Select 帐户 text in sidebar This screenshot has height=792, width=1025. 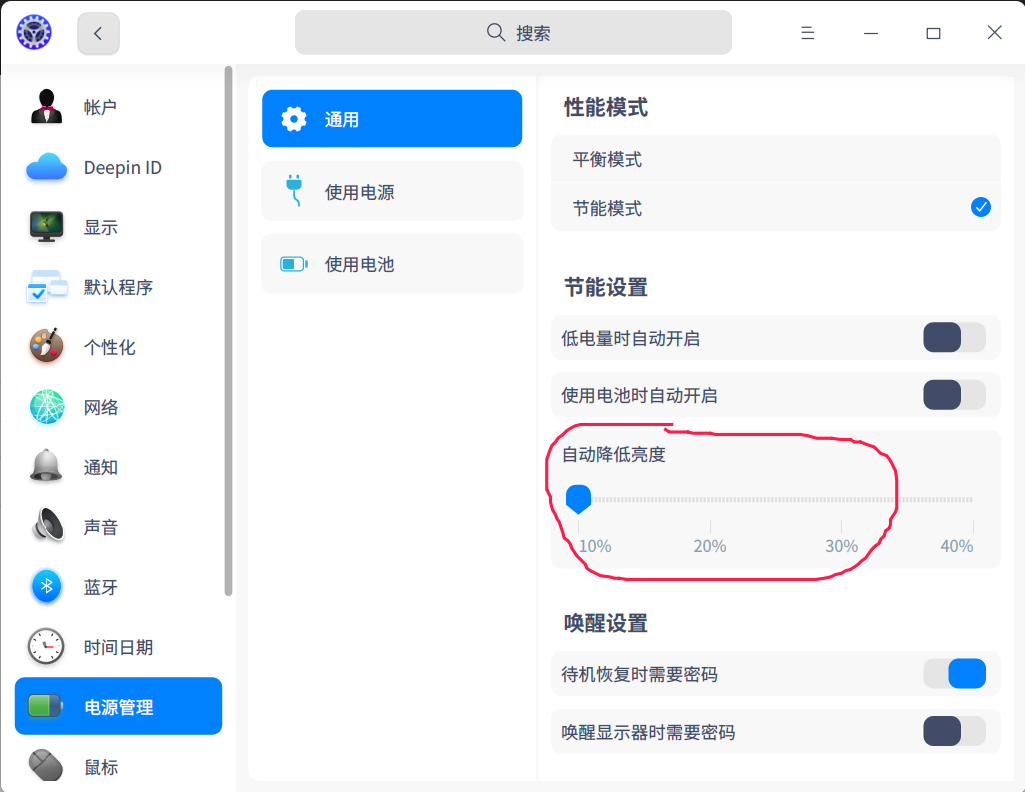coord(101,107)
